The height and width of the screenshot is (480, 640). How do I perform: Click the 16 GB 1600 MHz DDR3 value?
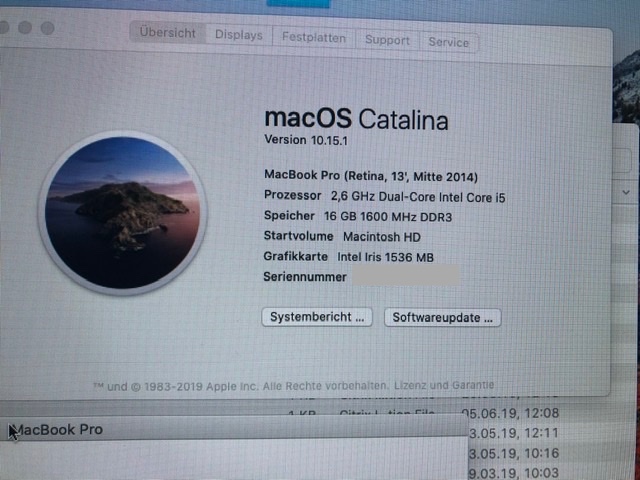coord(388,217)
